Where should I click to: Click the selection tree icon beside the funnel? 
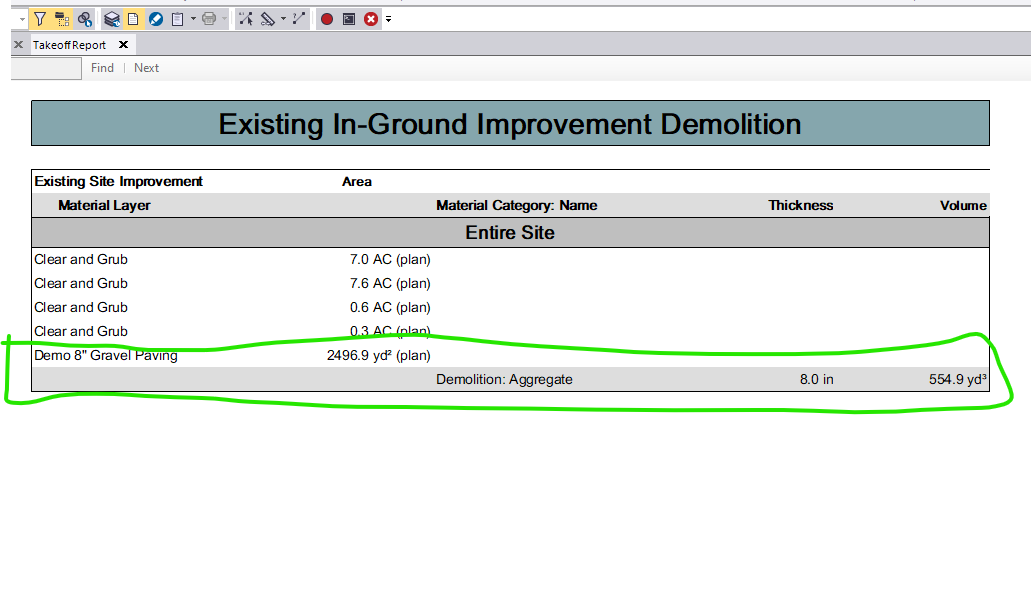[x=62, y=18]
